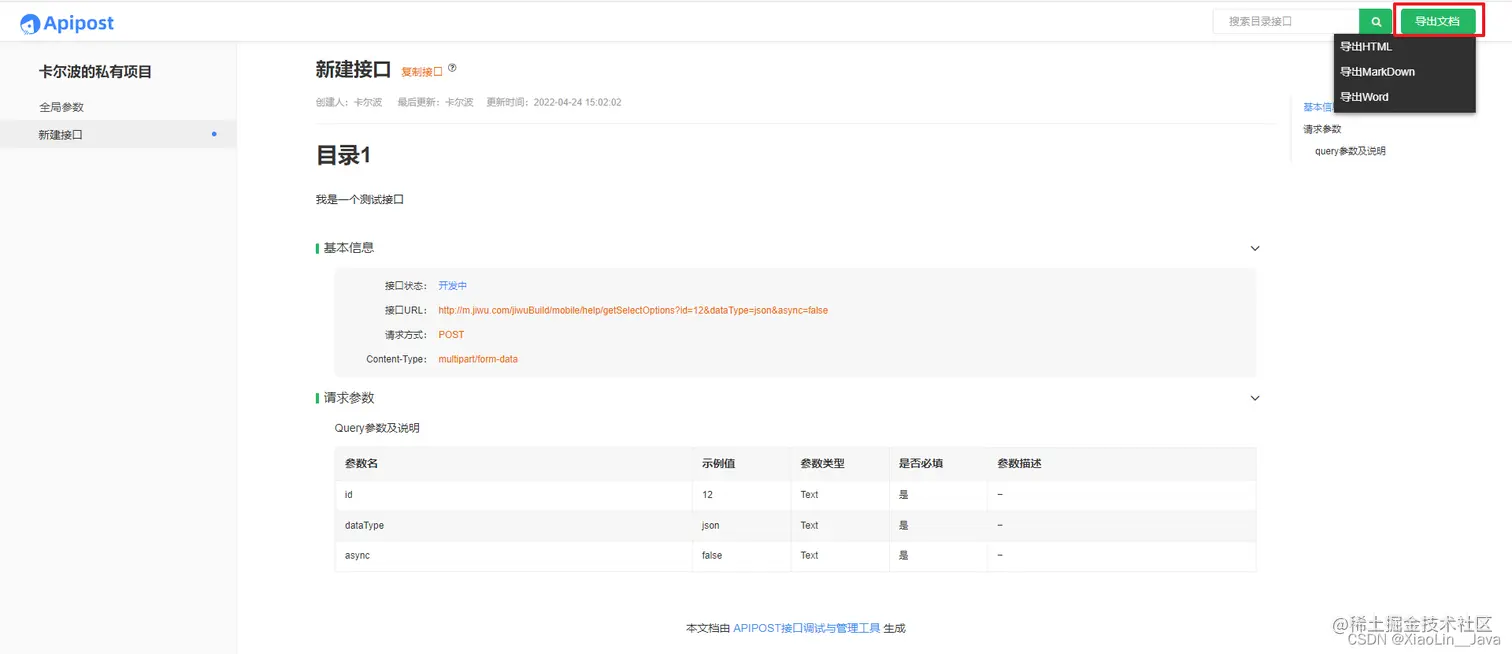Click the id parameter name cell

click(x=513, y=495)
